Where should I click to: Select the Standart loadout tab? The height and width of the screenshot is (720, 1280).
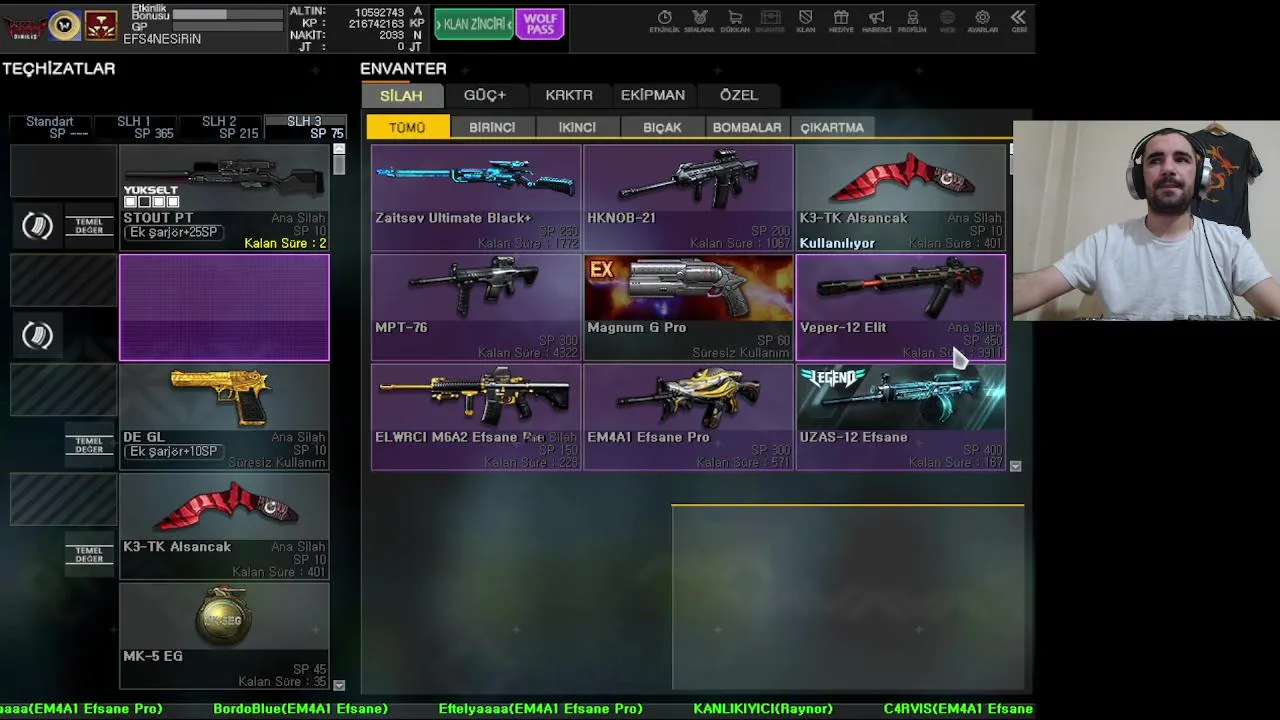(x=50, y=127)
